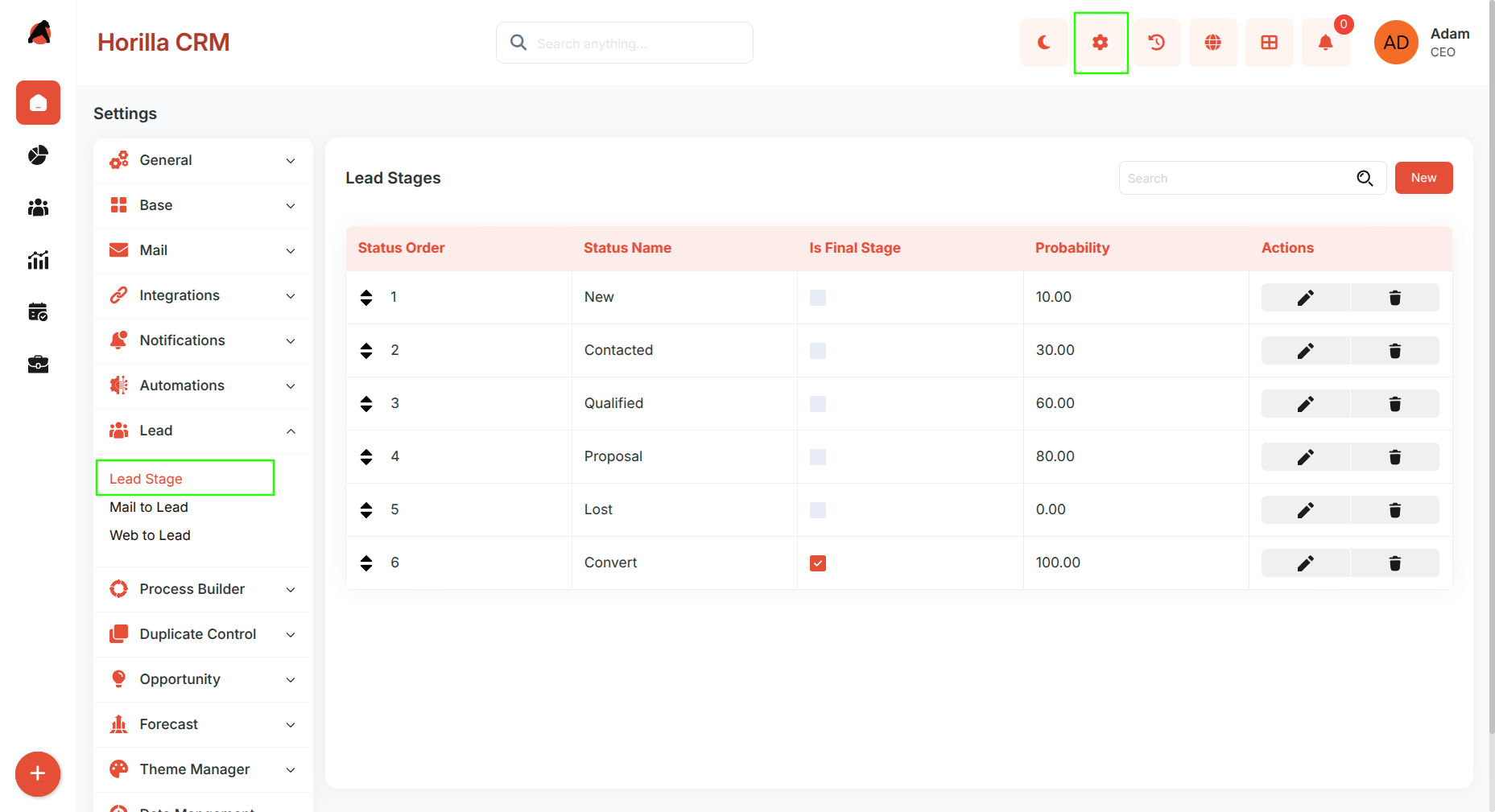
Task: Click reorder handle for Qualified row
Action: click(x=366, y=403)
